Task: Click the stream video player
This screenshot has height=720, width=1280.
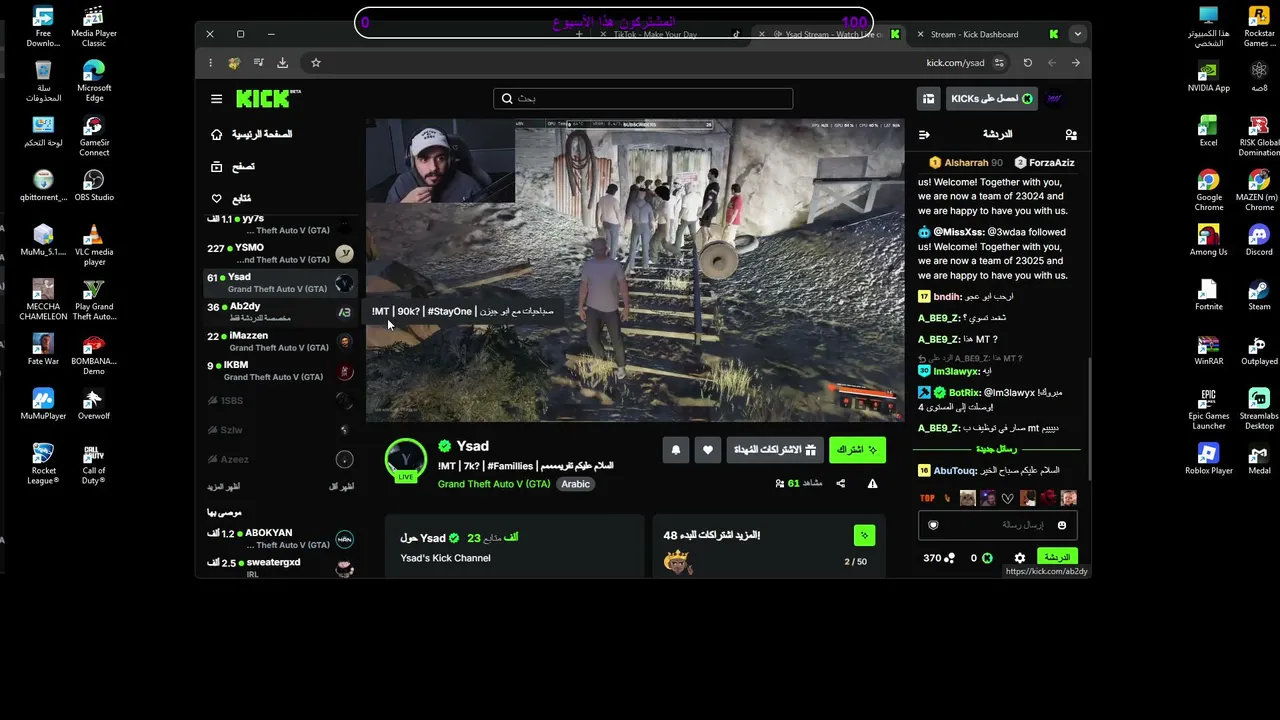Action: pos(635,270)
